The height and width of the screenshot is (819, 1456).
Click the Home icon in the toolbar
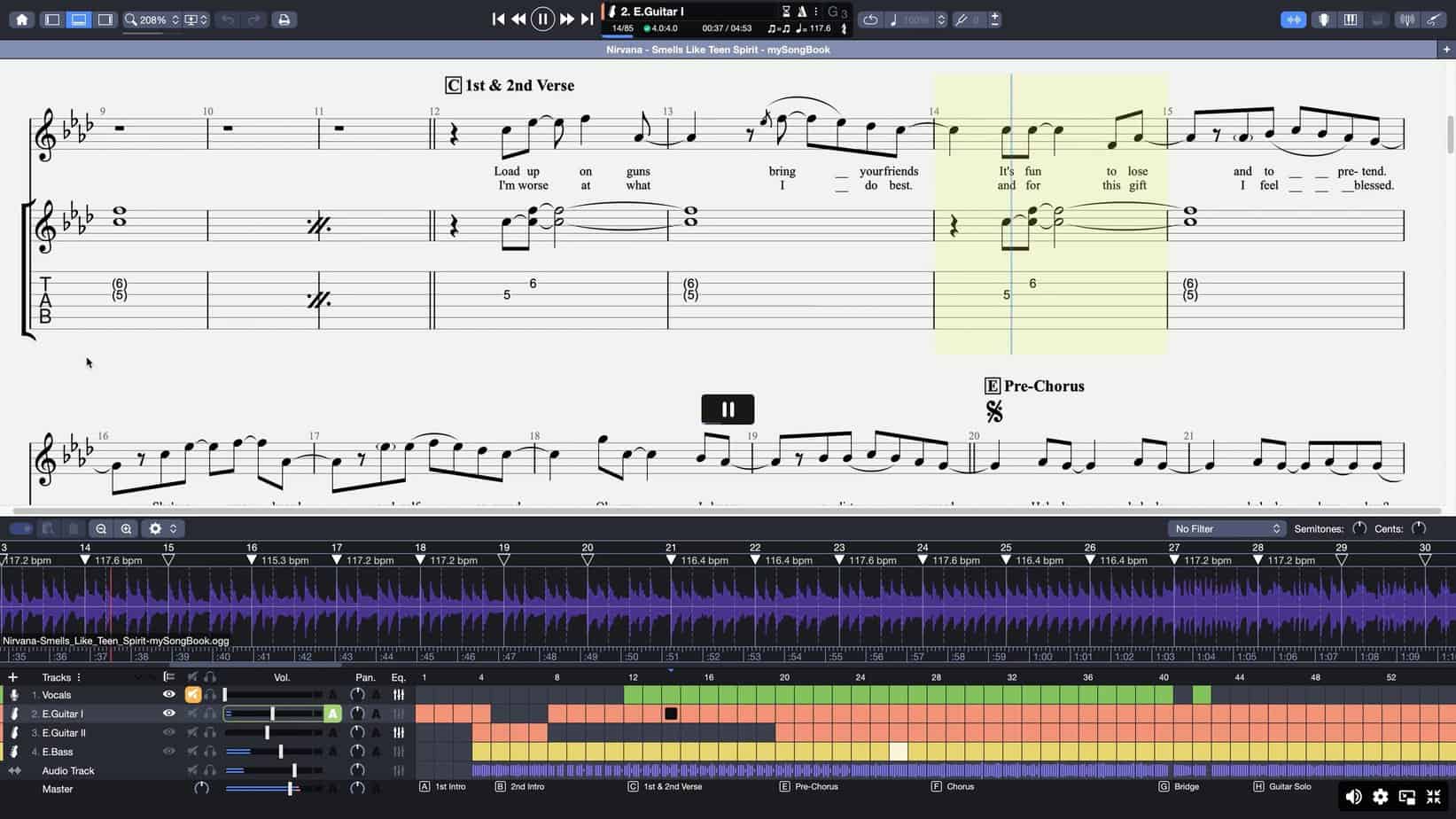click(21, 19)
